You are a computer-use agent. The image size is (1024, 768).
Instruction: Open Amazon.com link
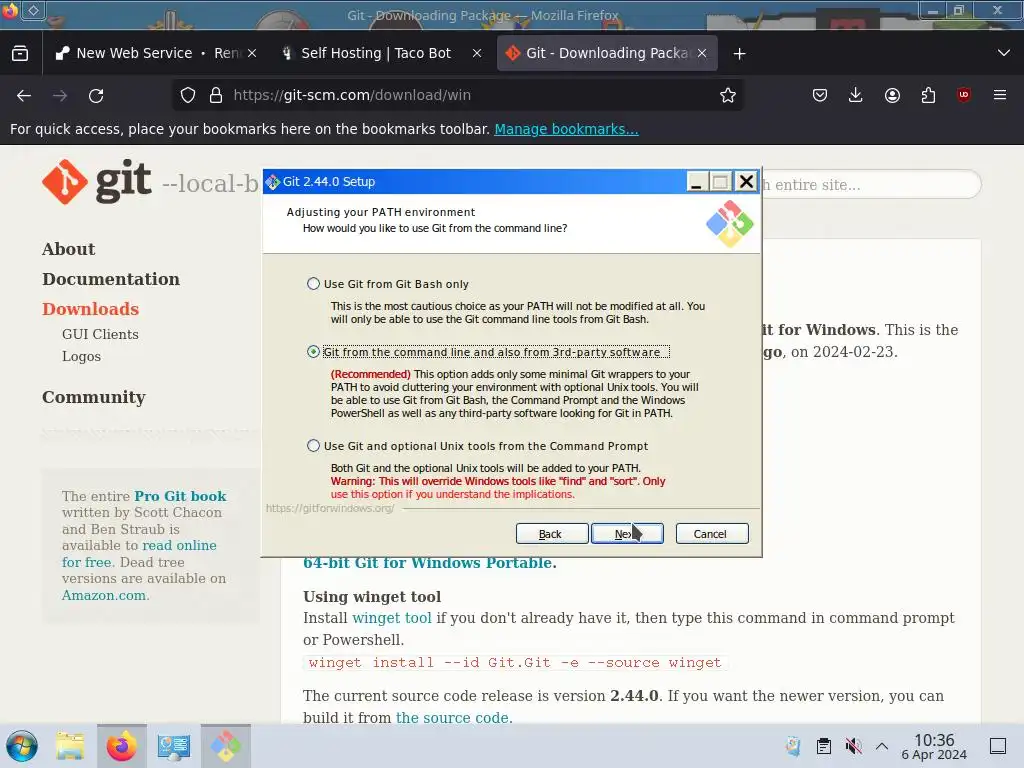tap(104, 596)
